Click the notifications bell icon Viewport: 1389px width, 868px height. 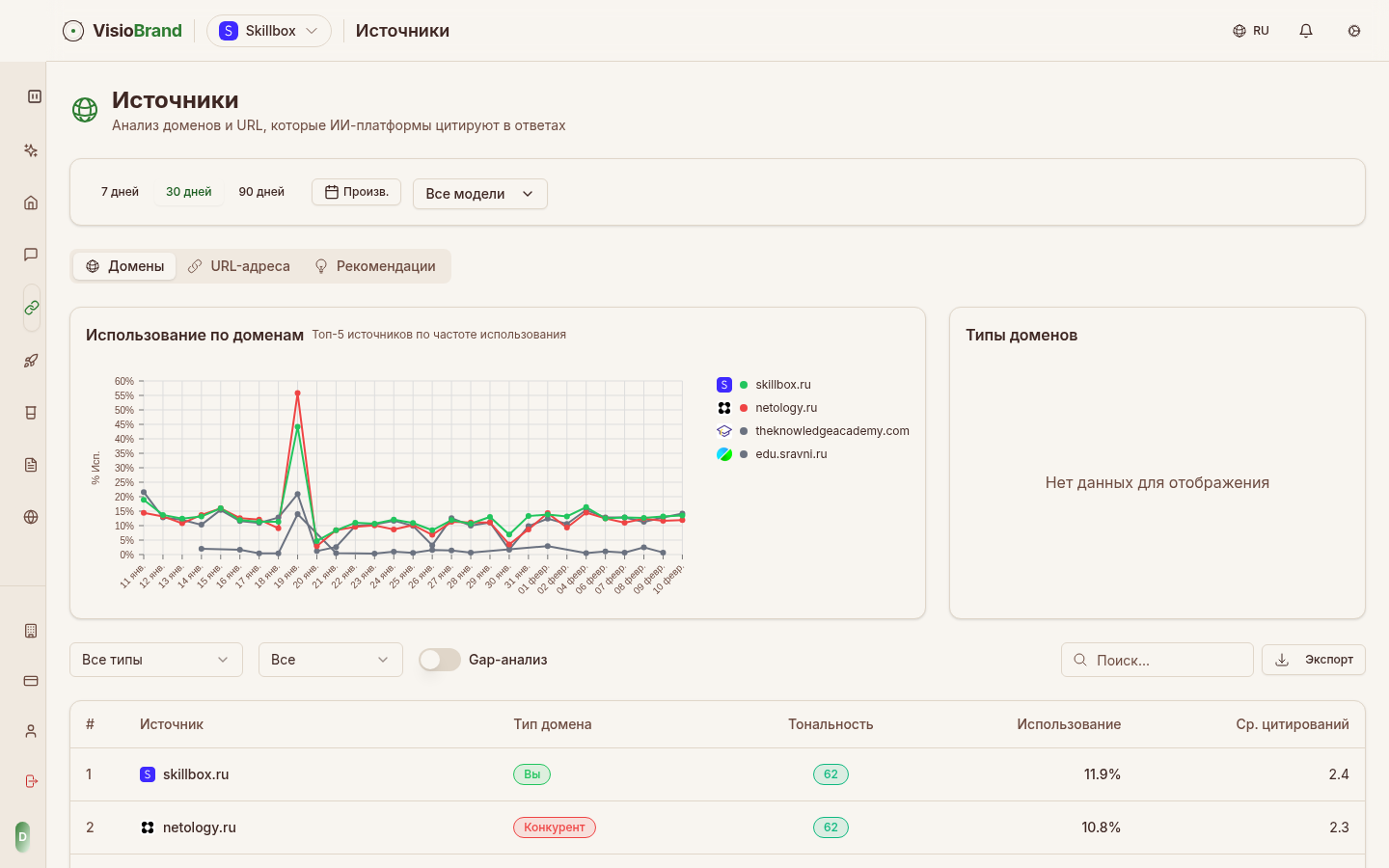1306,31
